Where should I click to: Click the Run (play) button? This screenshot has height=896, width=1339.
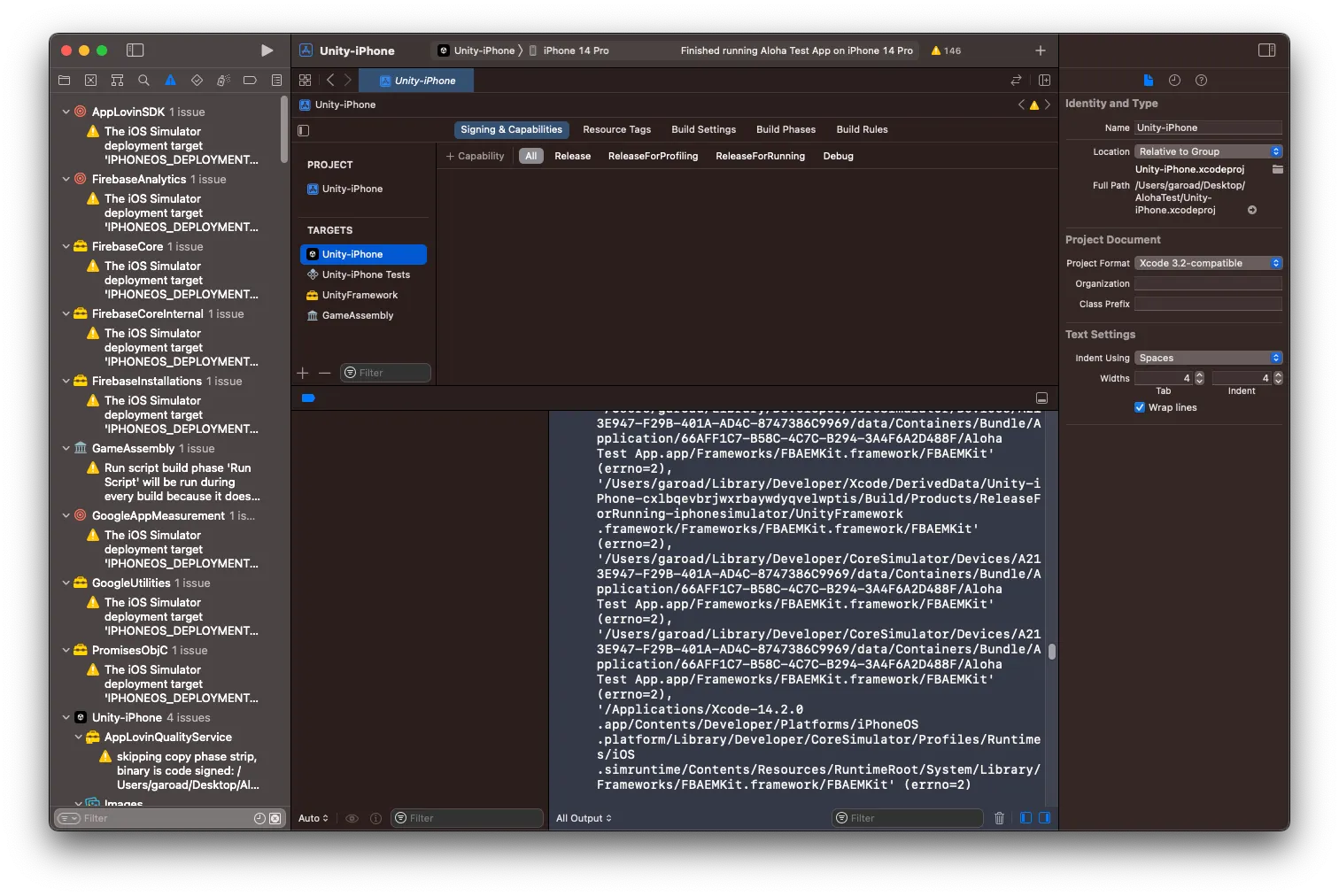click(267, 50)
